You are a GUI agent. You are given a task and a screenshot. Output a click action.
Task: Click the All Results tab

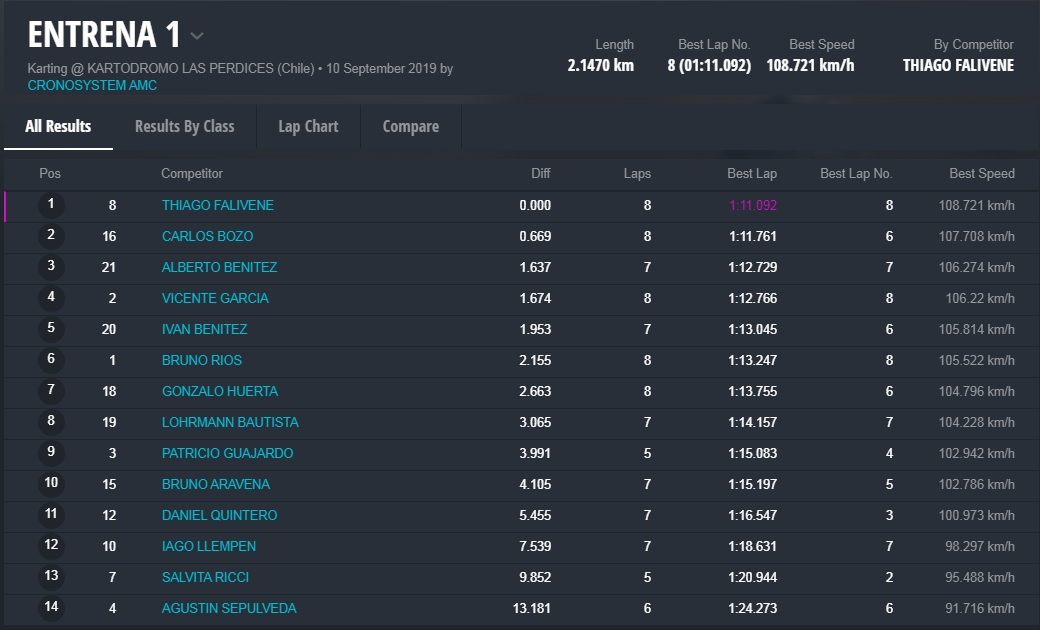pos(58,126)
